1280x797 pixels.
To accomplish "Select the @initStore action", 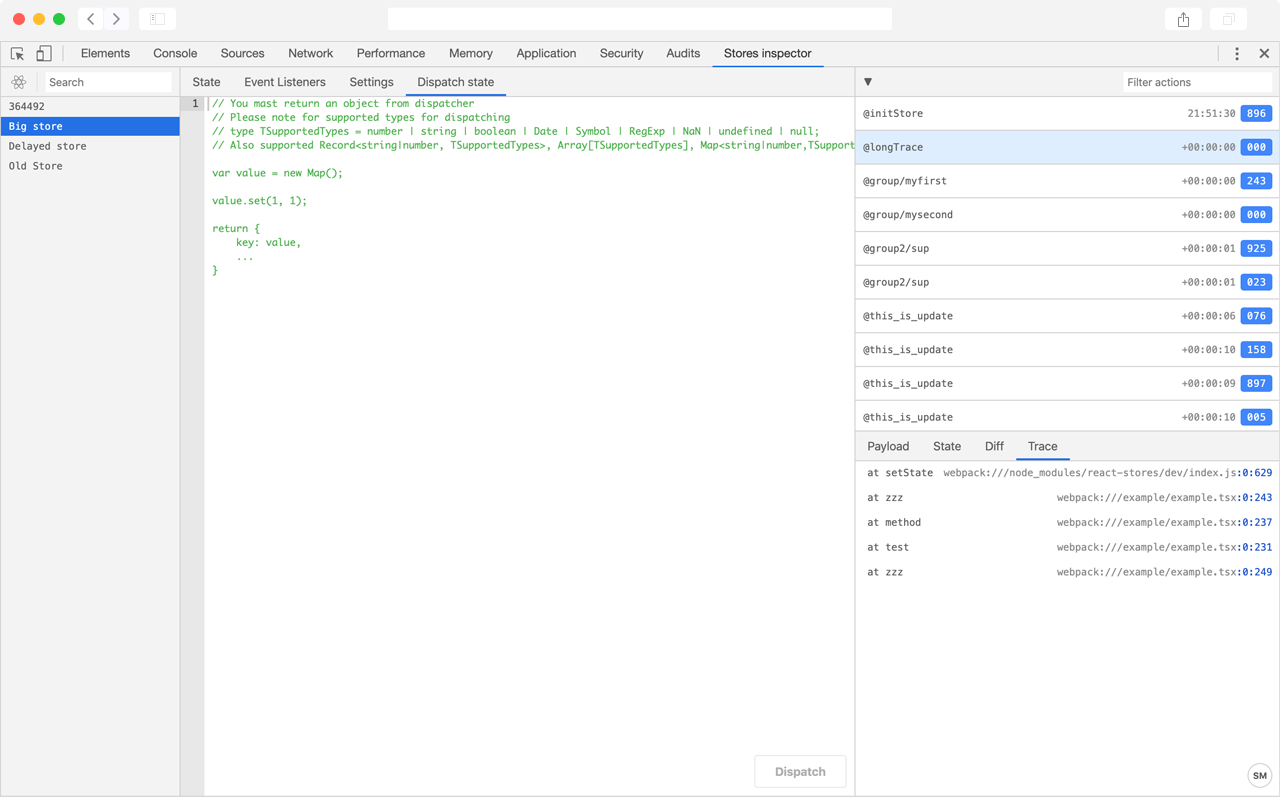I will point(1067,113).
